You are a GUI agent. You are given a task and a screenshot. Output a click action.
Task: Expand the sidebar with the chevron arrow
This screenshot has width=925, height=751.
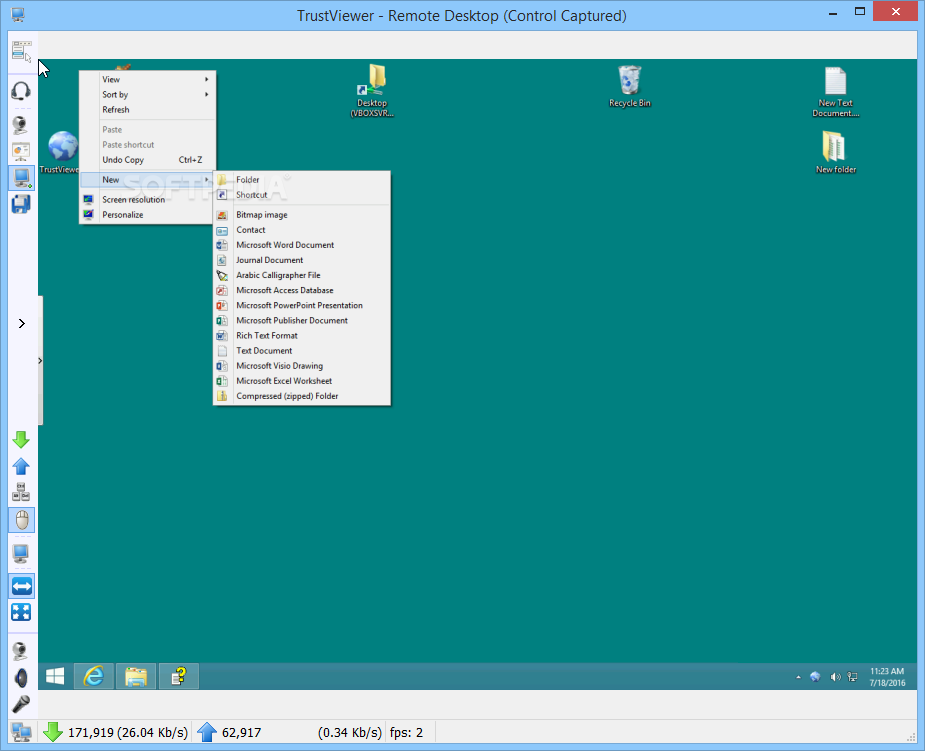(22, 323)
